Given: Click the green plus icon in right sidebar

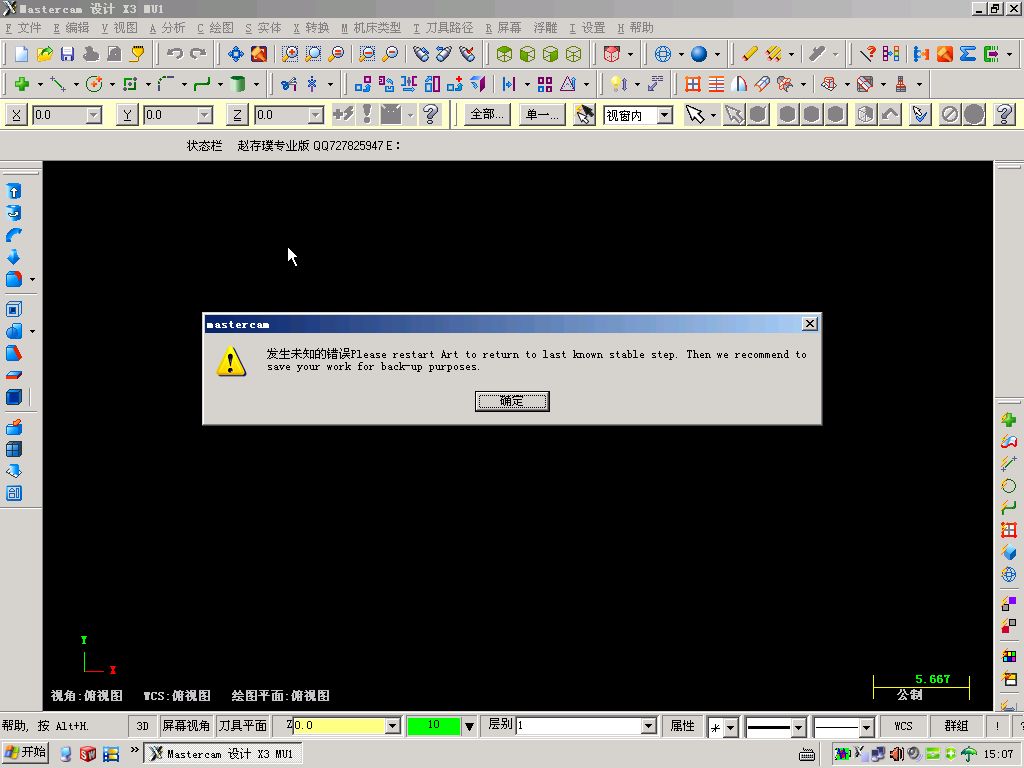Looking at the screenshot, I should 1009,420.
